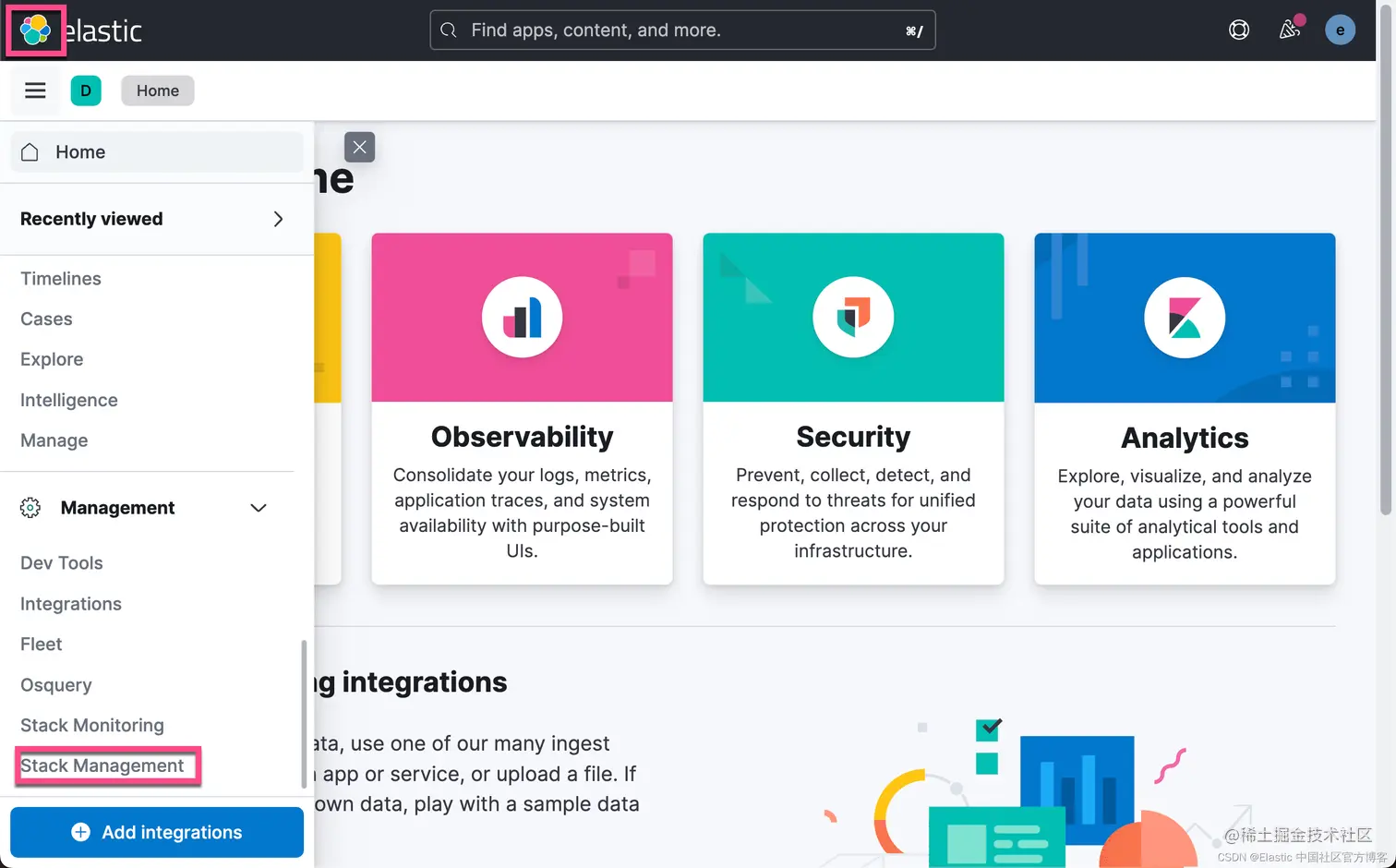
Task: Click the Analytics card description text
Action: [x=1185, y=514]
